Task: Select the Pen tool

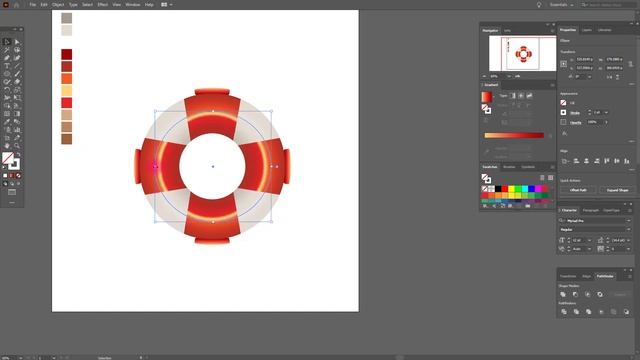Action: tap(7, 58)
